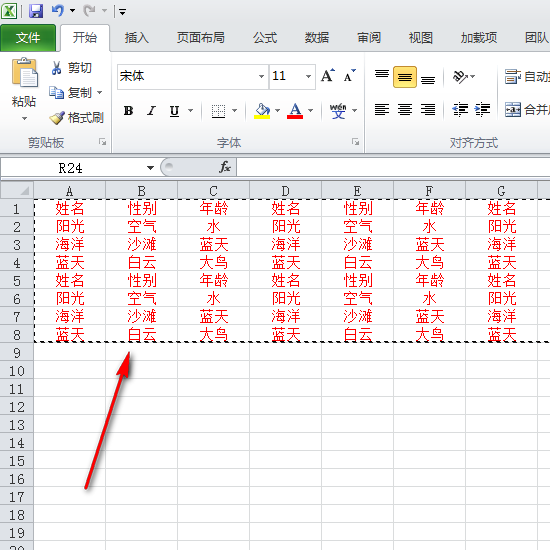Click the wrap text 自动 button

coord(527,76)
